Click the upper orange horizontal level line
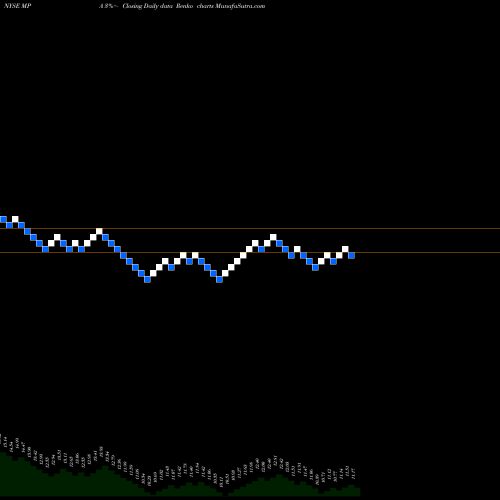Image resolution: width=500 pixels, height=500 pixels. (250, 229)
